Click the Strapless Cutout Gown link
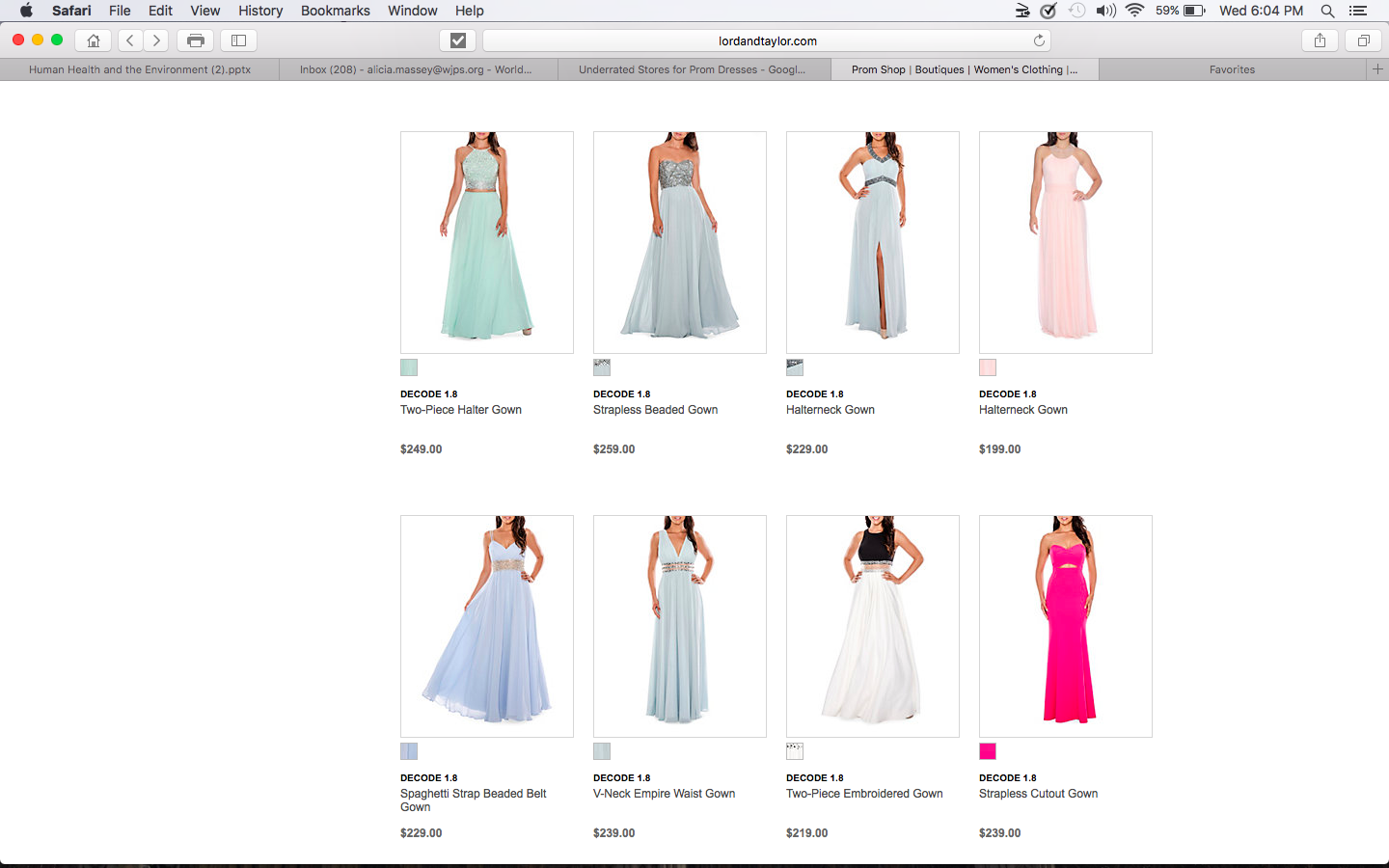The height and width of the screenshot is (868, 1389). pyautogui.click(x=1038, y=794)
